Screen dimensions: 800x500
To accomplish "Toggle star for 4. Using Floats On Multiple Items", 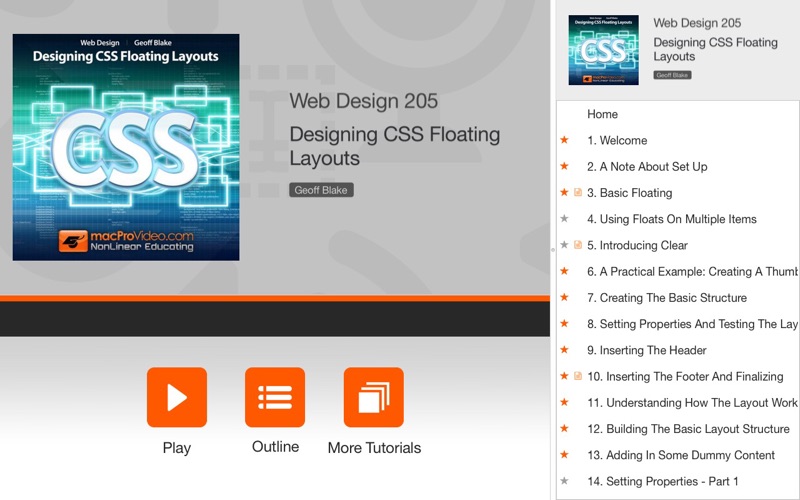I will point(564,218).
